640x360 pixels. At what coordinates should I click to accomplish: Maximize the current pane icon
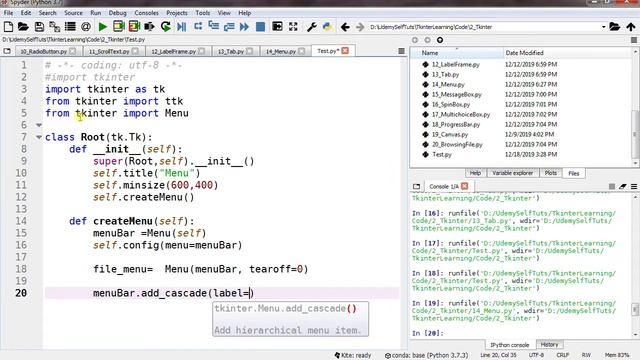click(277, 27)
